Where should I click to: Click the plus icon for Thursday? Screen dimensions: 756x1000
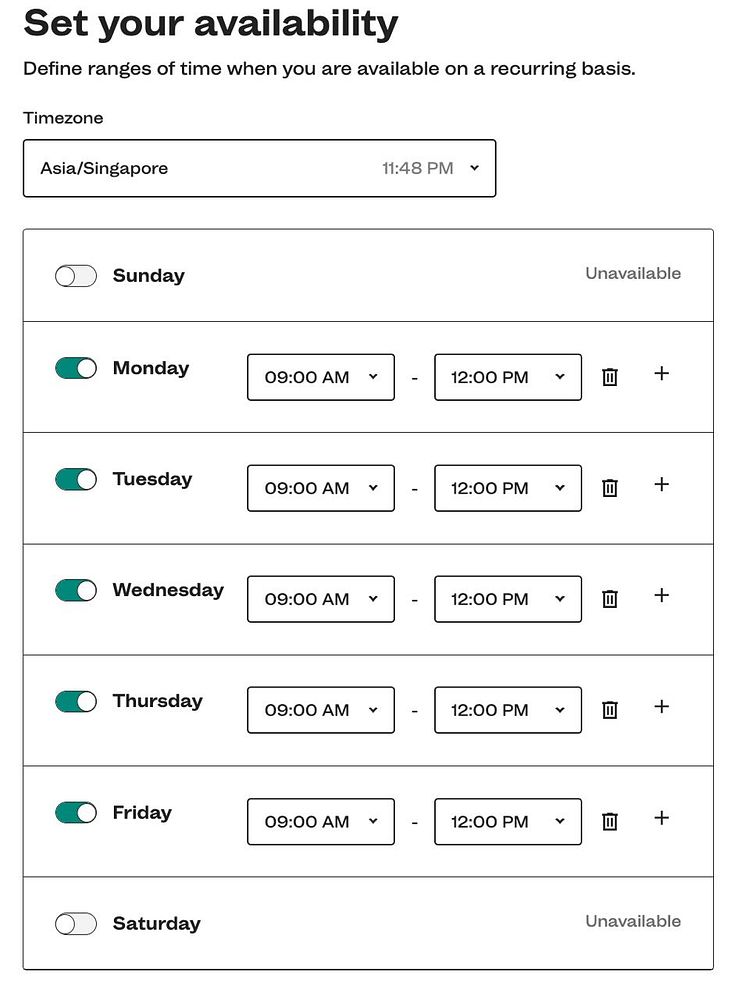point(661,707)
